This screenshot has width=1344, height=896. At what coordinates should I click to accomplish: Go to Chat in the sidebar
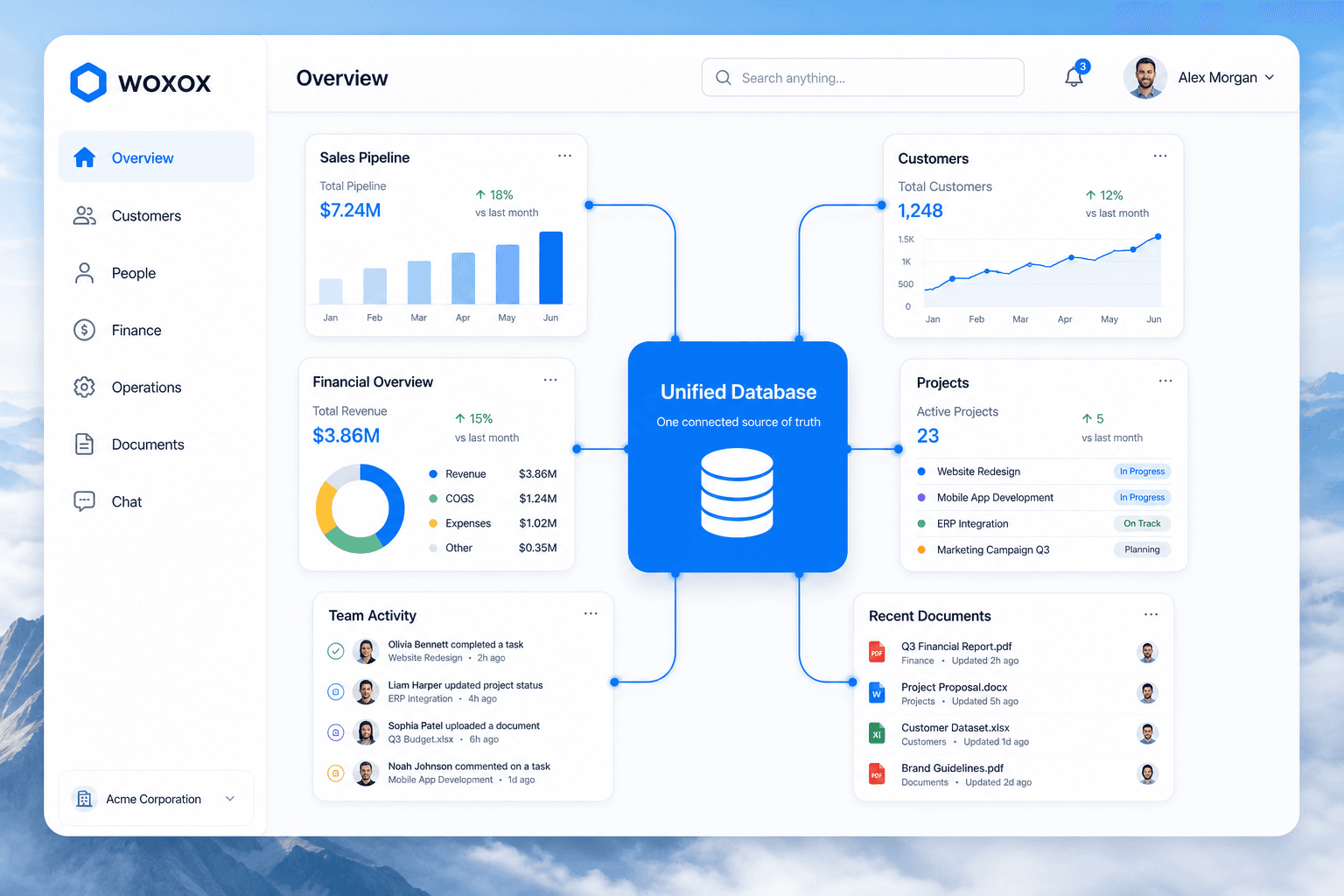point(157,501)
